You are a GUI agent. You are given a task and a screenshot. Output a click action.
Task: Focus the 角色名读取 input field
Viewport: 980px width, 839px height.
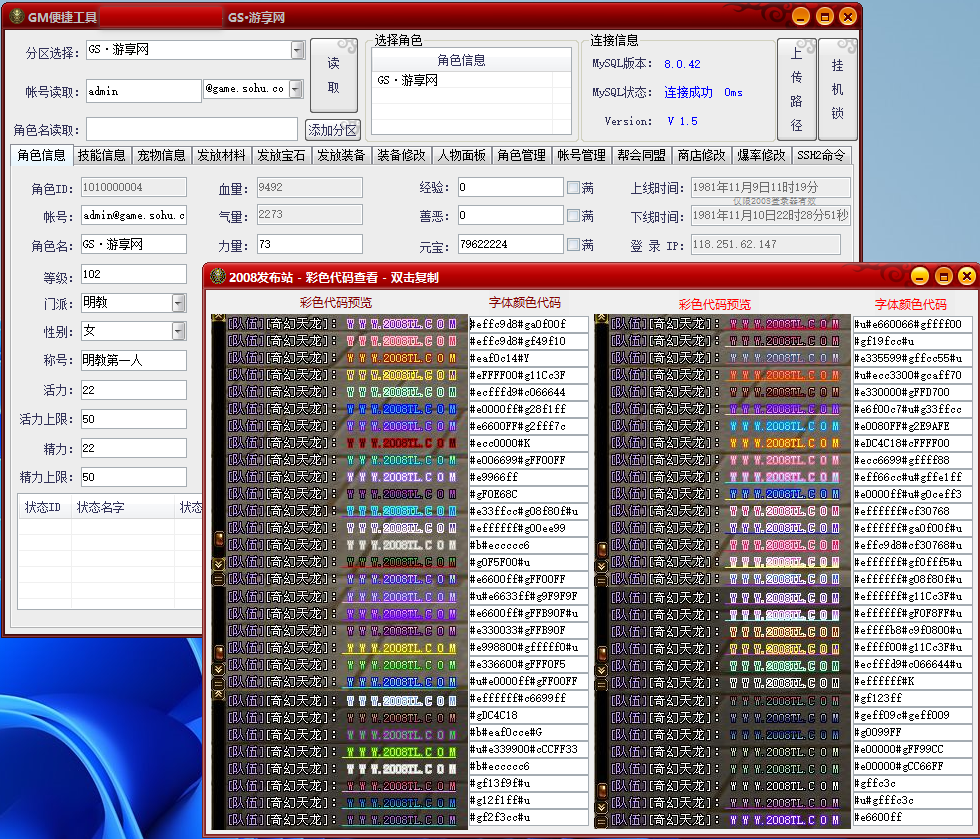click(191, 129)
